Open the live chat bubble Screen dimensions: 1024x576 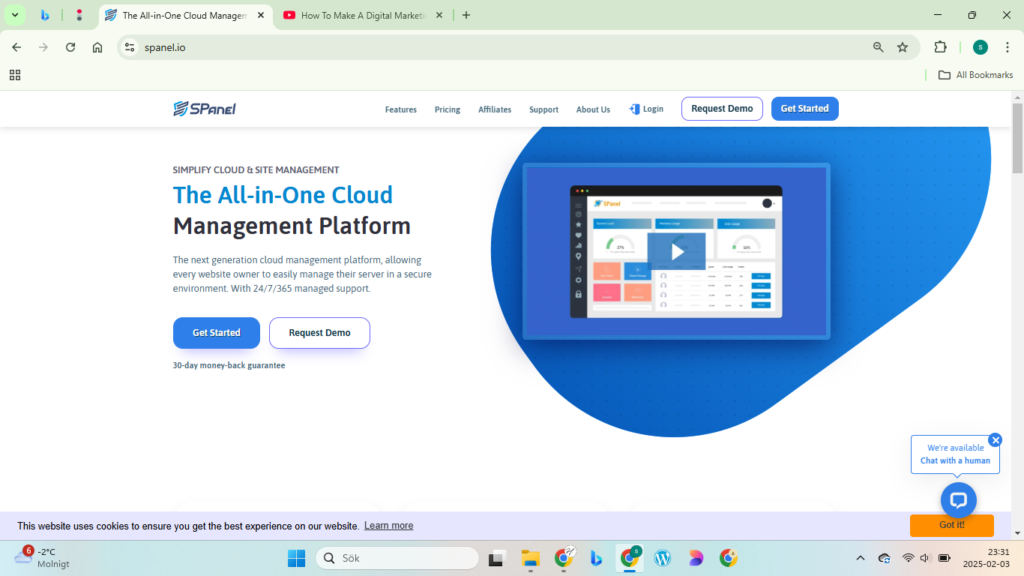pos(959,500)
